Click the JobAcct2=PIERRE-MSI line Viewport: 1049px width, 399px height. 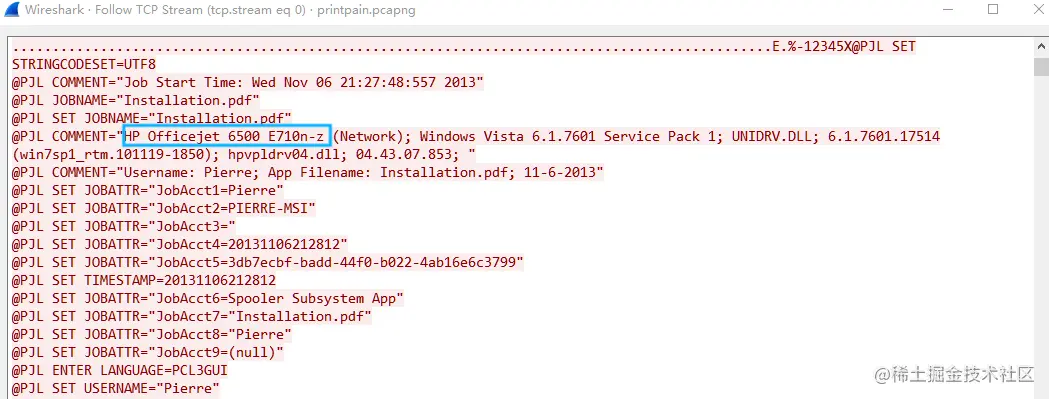coord(164,209)
